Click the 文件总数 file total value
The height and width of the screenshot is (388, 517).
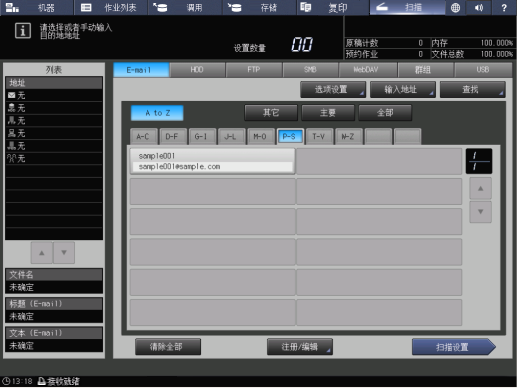click(496, 54)
